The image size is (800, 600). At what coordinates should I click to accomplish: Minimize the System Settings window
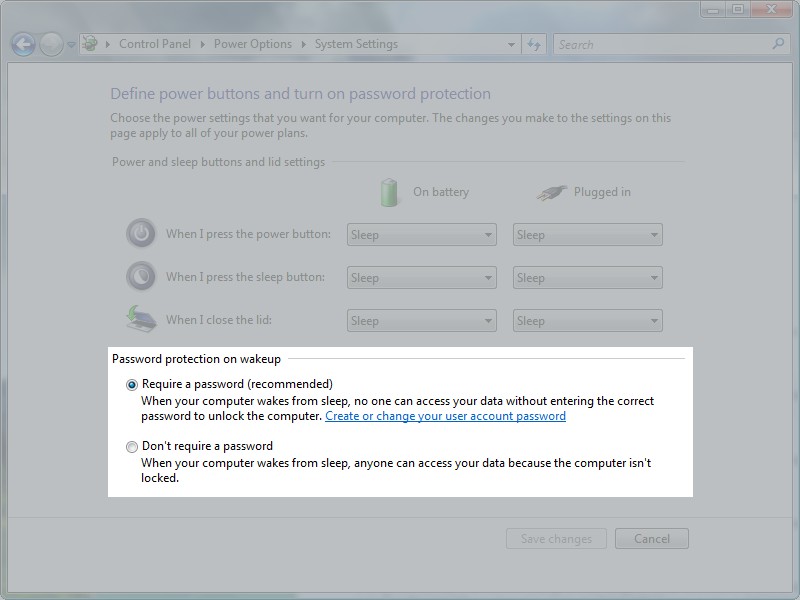point(713,9)
